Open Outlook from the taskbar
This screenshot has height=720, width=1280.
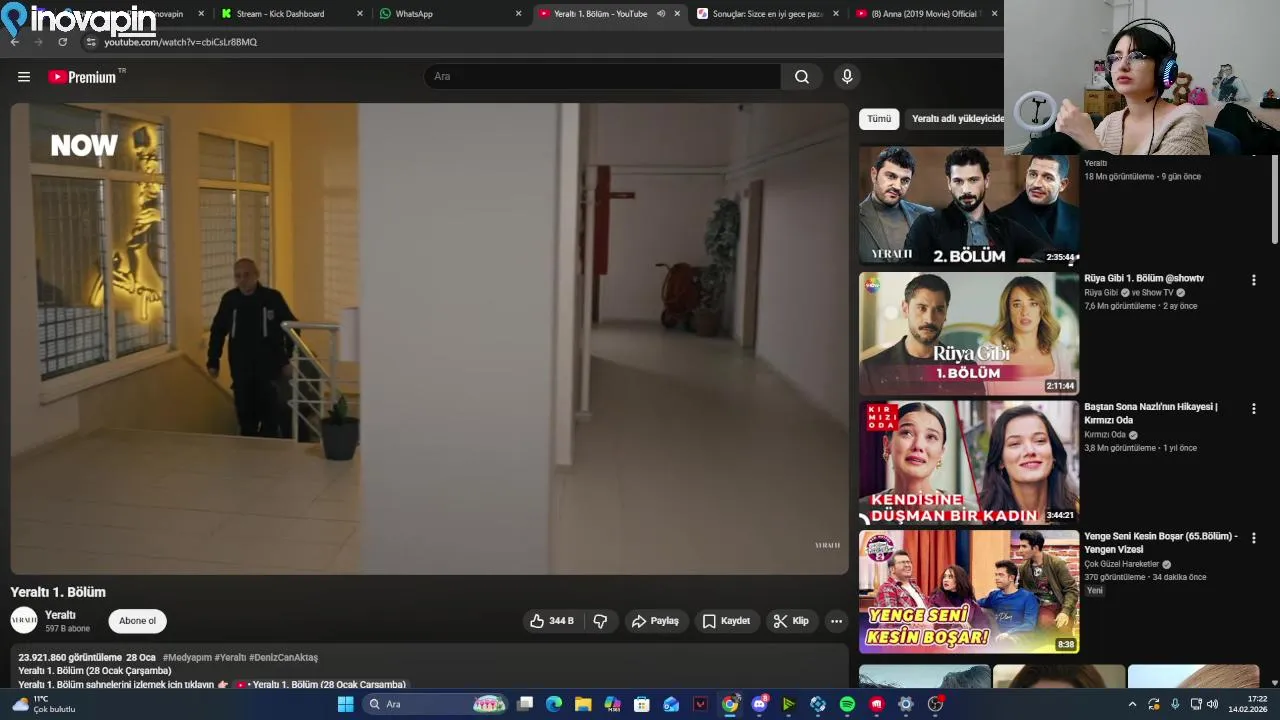tap(671, 704)
